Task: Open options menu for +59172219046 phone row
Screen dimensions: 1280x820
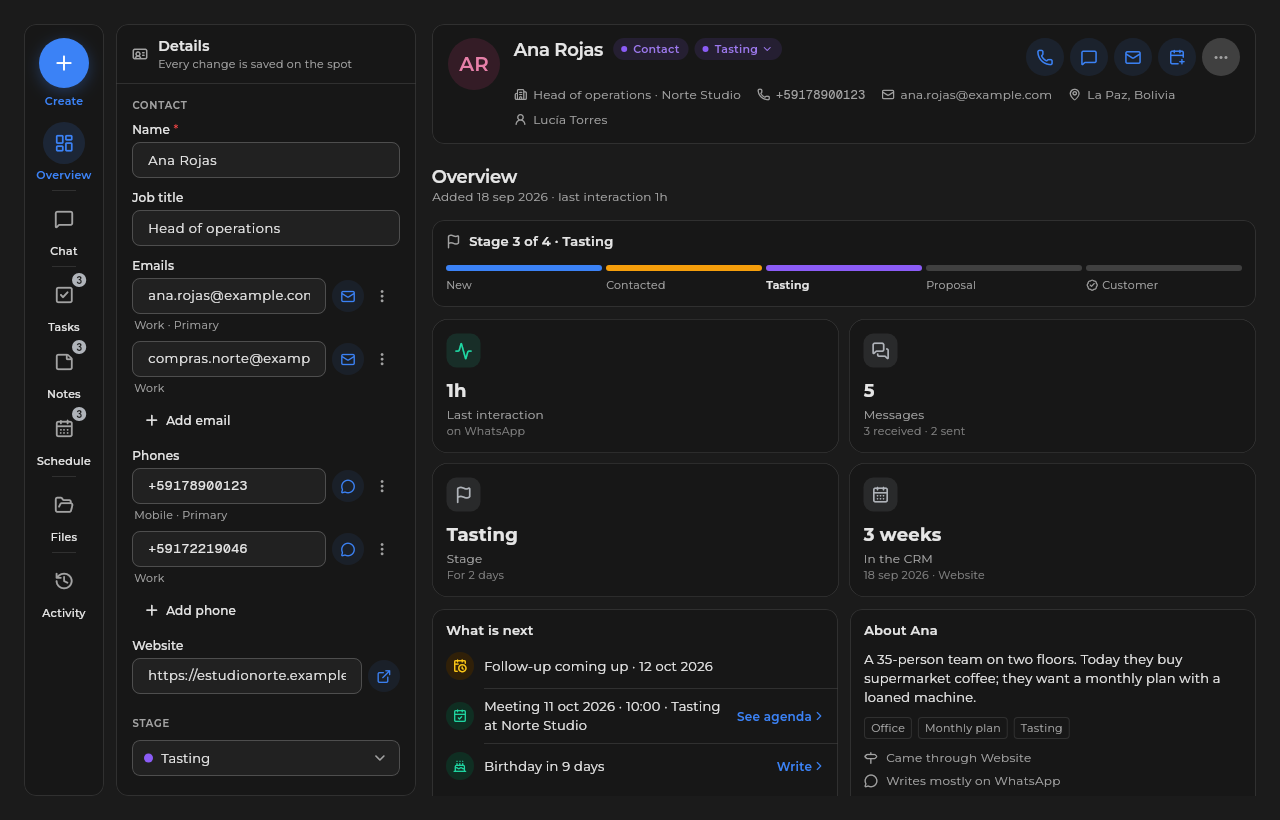Action: click(382, 549)
